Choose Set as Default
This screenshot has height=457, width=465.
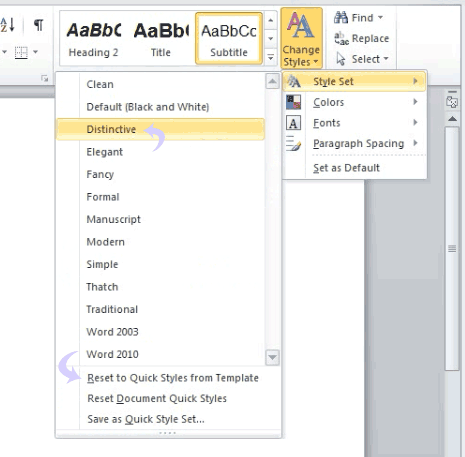point(346,168)
